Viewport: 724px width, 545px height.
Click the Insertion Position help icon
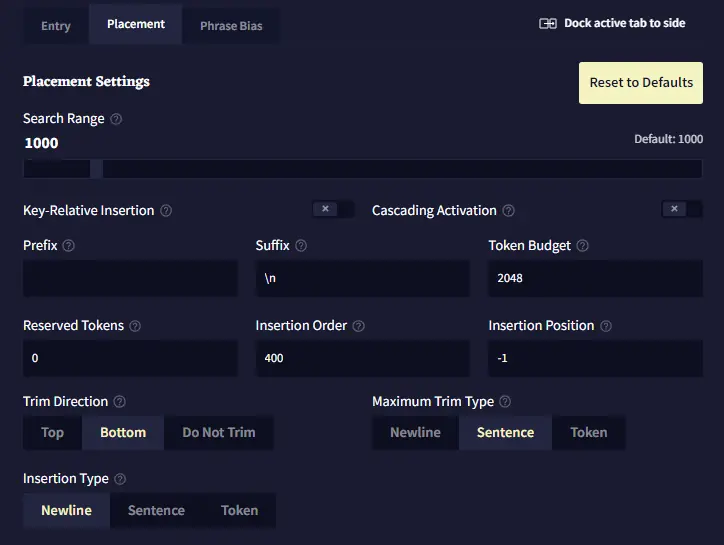pyautogui.click(x=606, y=326)
